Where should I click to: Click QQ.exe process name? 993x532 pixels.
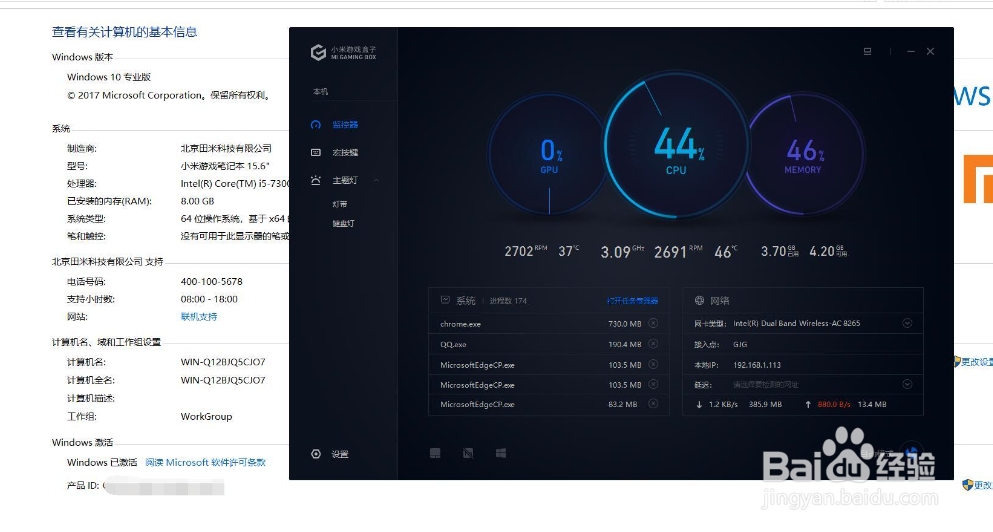[453, 345]
